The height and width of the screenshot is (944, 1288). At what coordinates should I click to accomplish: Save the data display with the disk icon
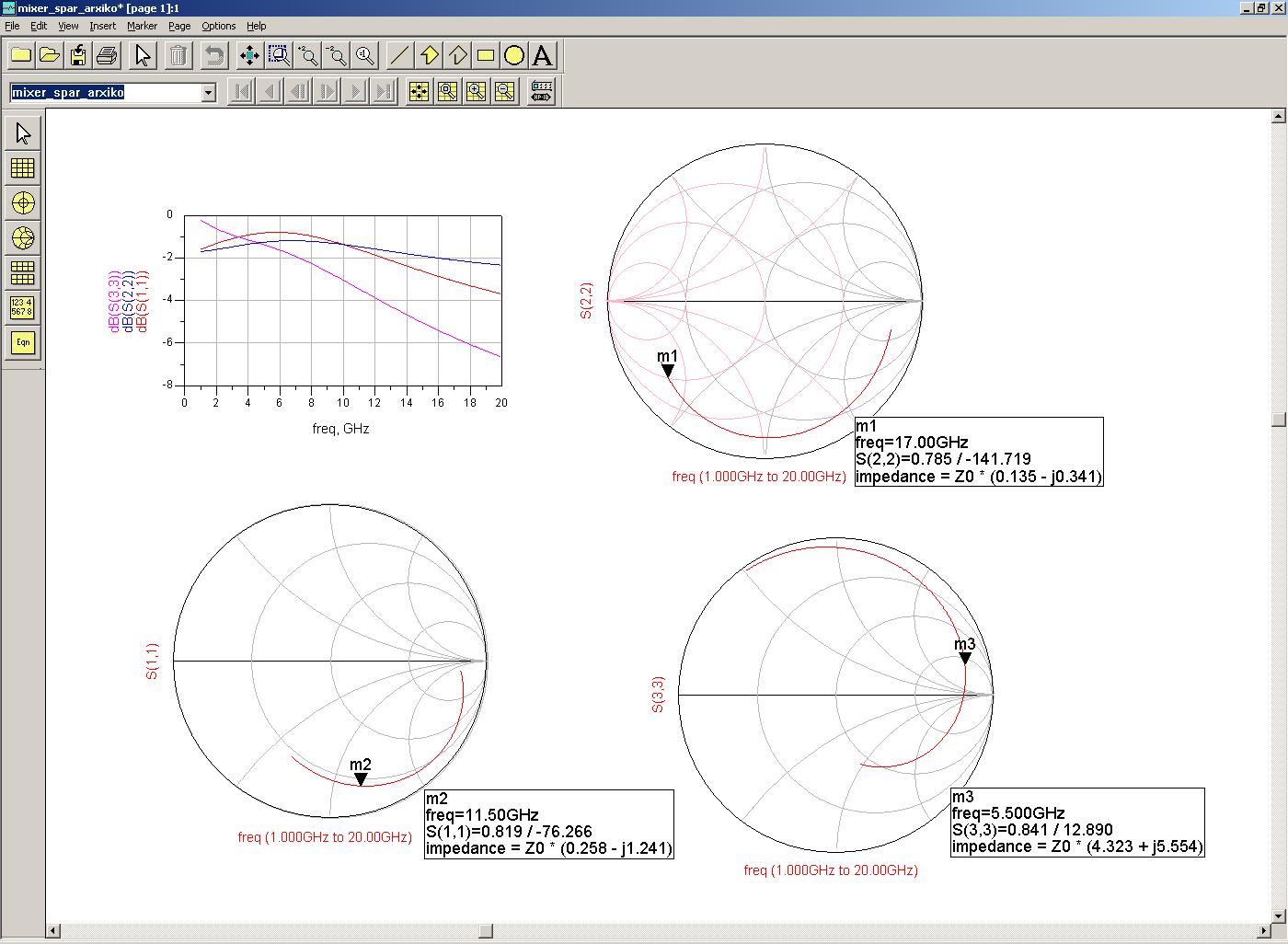pos(78,55)
